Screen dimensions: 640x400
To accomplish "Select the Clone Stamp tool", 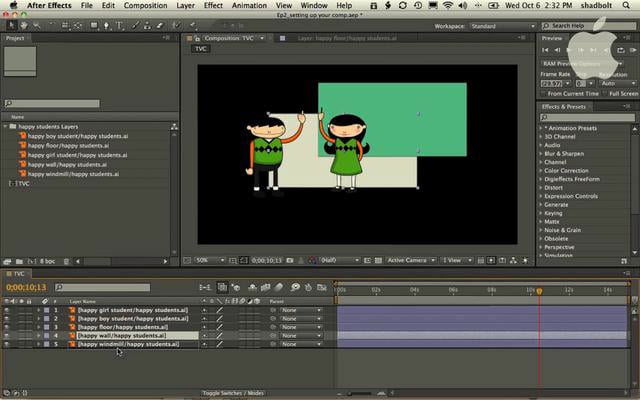I will click(147, 25).
